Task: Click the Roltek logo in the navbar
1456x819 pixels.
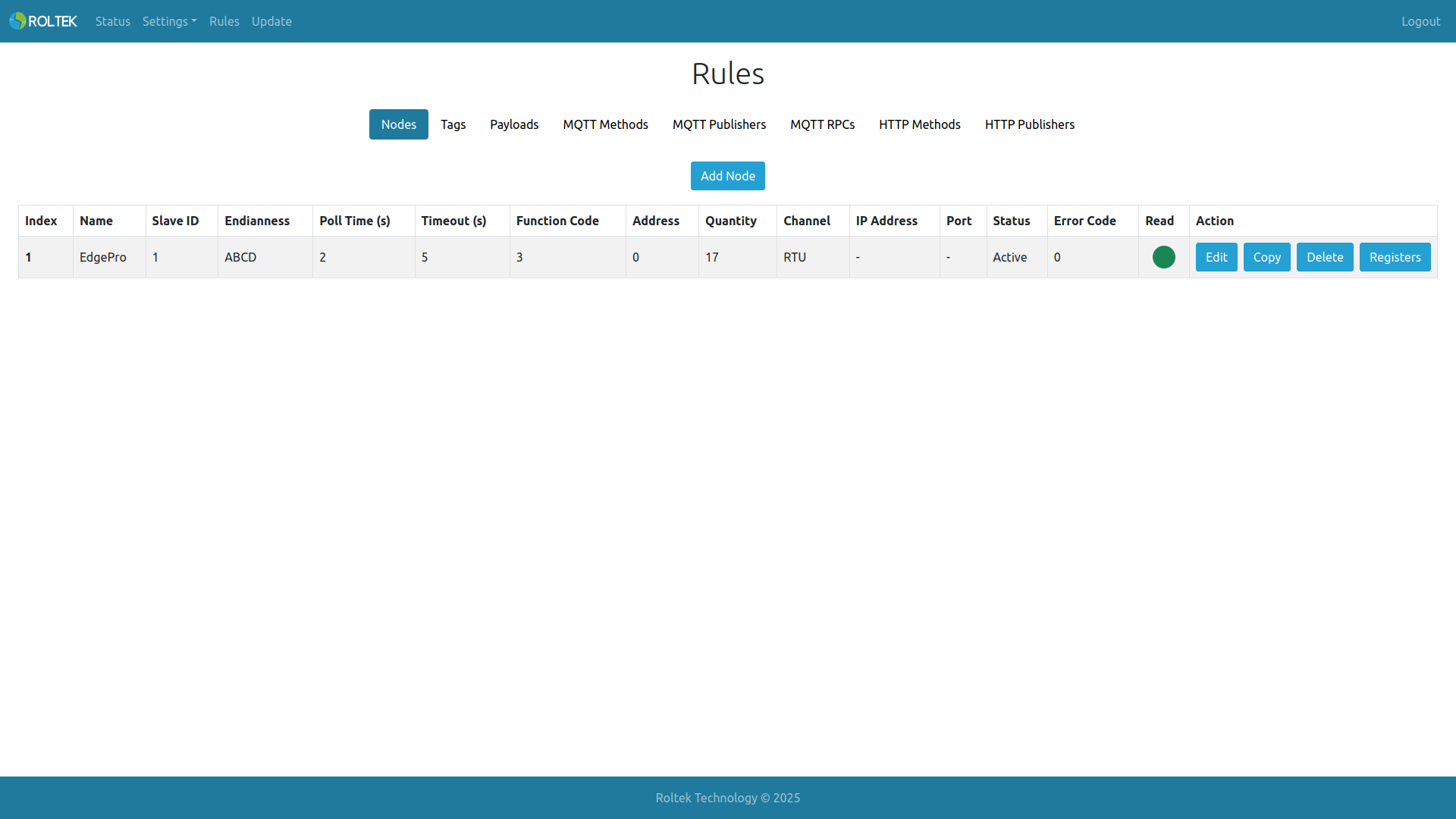Action: tap(43, 21)
